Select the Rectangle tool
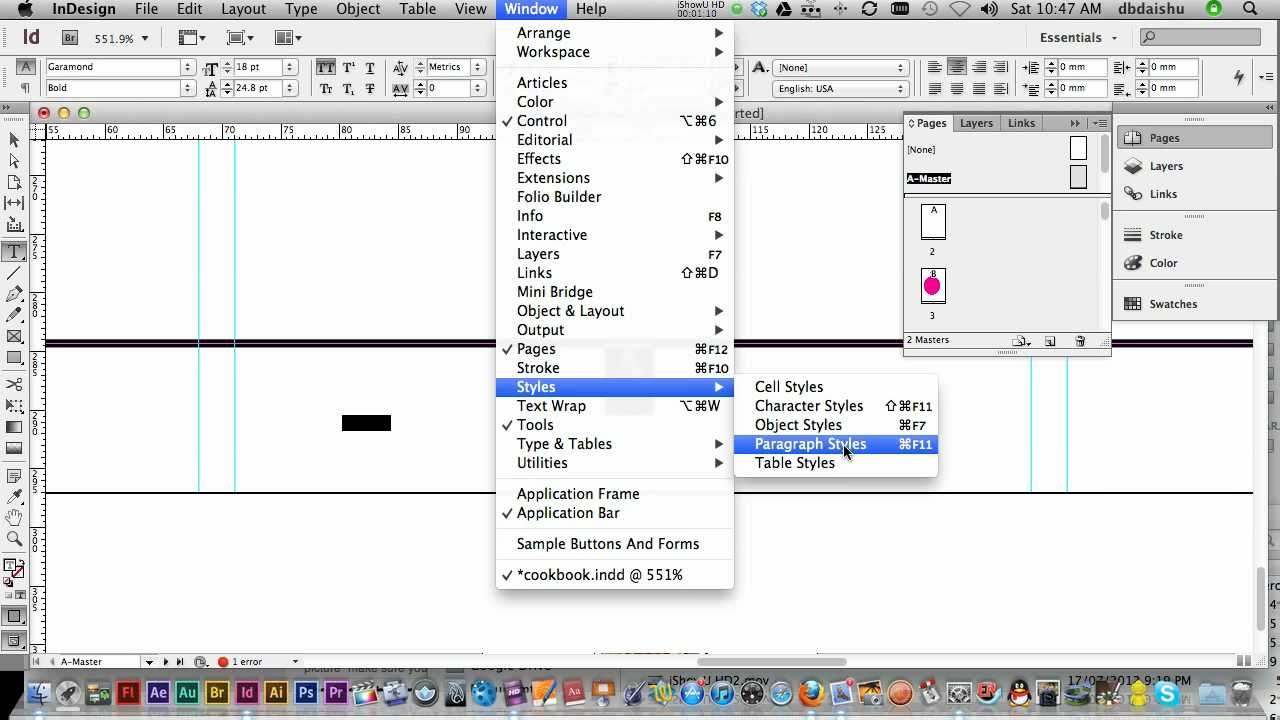The image size is (1280, 720). [14, 357]
